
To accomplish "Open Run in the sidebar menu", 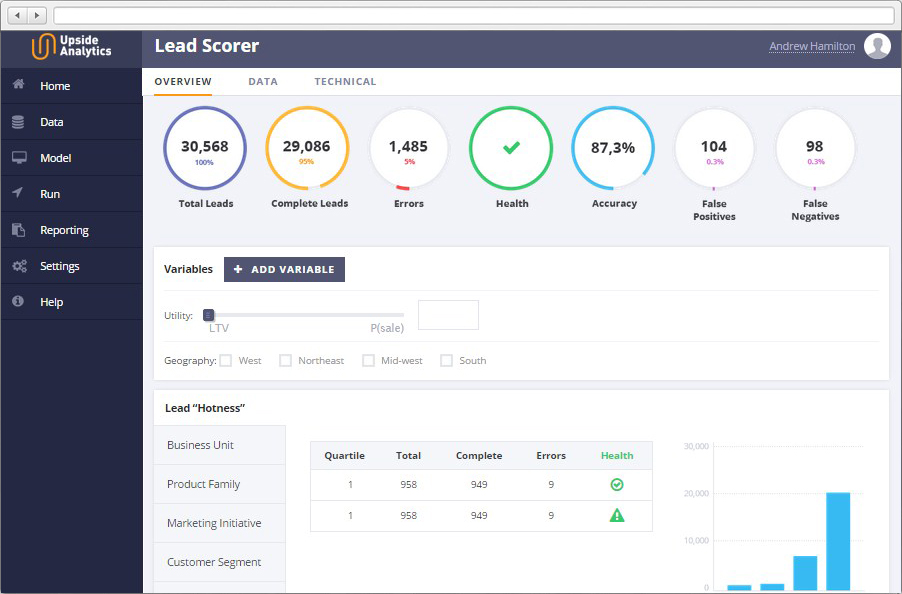I will click(71, 194).
